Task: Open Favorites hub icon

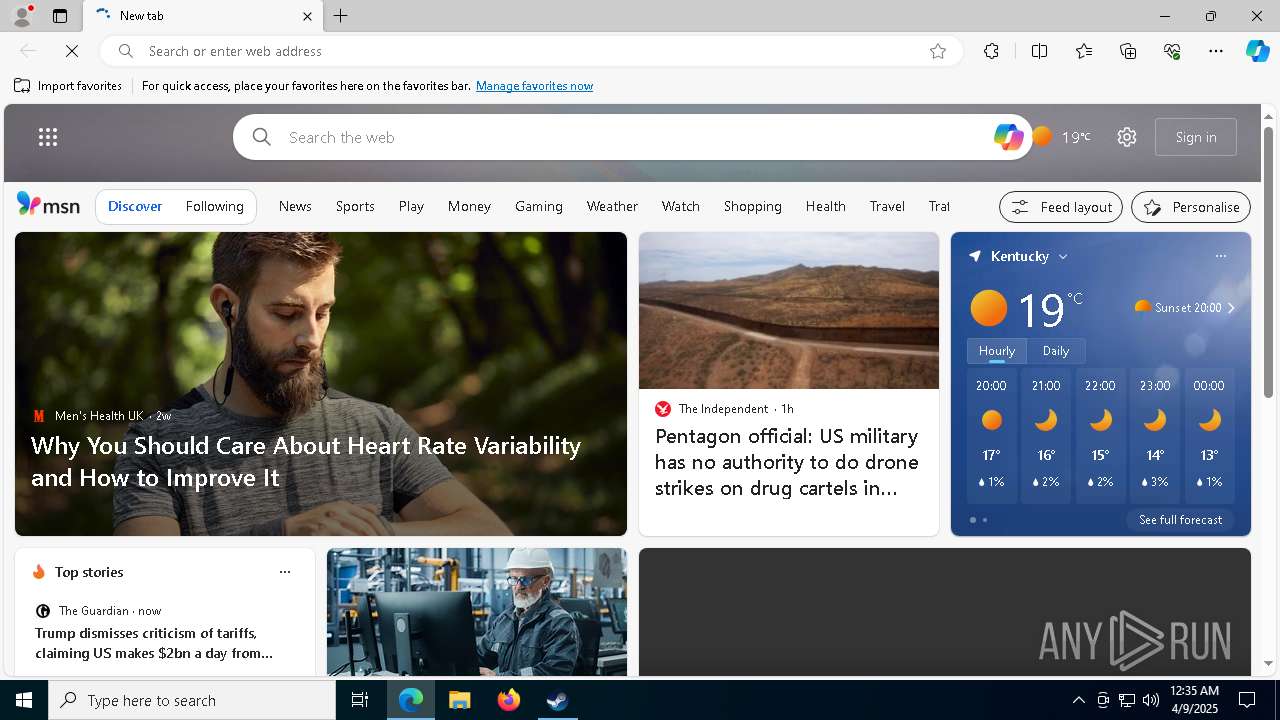Action: click(x=1084, y=51)
